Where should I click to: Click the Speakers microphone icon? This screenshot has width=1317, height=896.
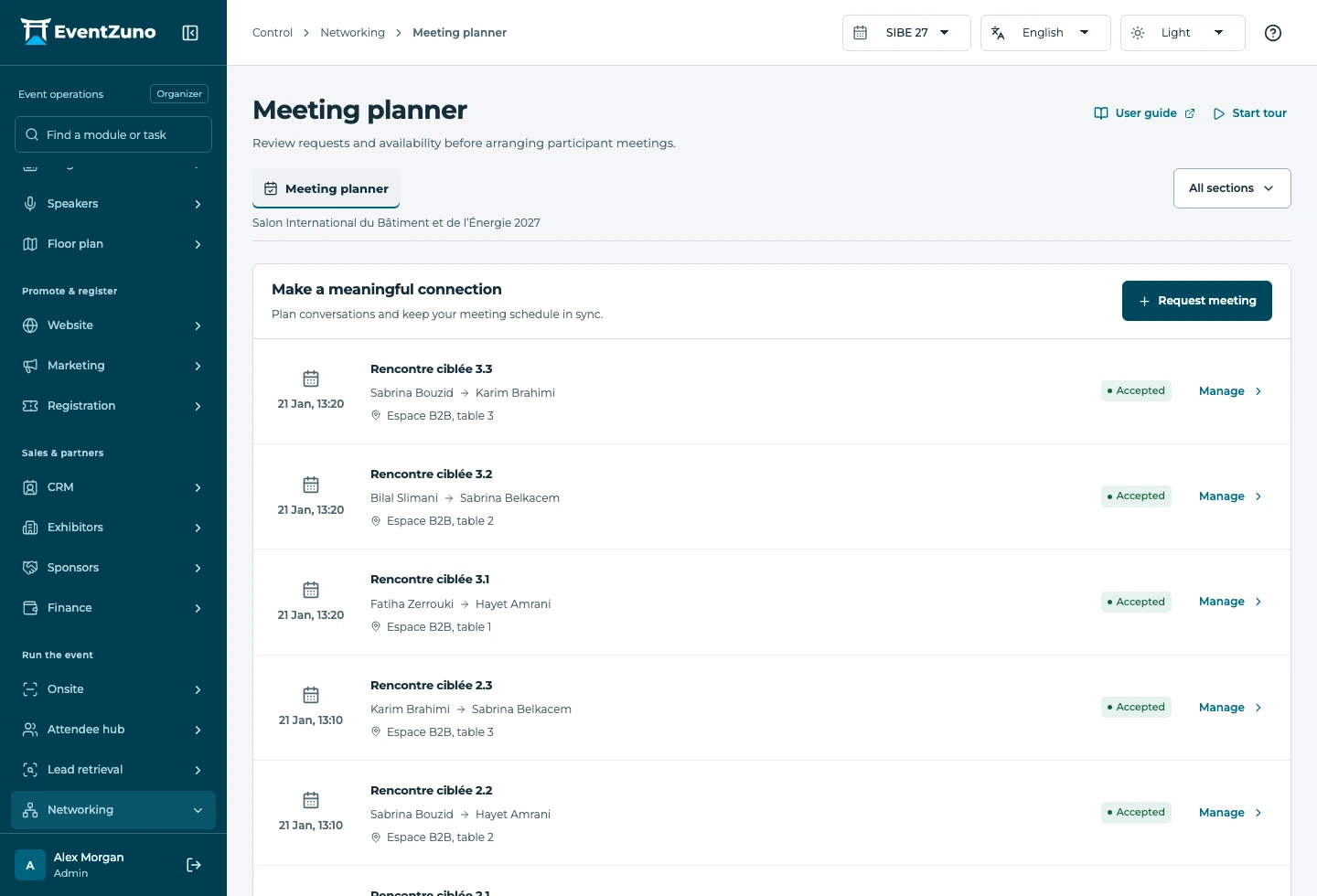[30, 204]
